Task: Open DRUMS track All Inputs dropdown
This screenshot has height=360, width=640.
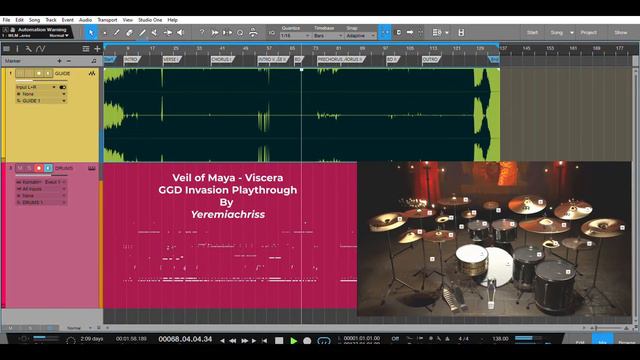Action: 41,189
